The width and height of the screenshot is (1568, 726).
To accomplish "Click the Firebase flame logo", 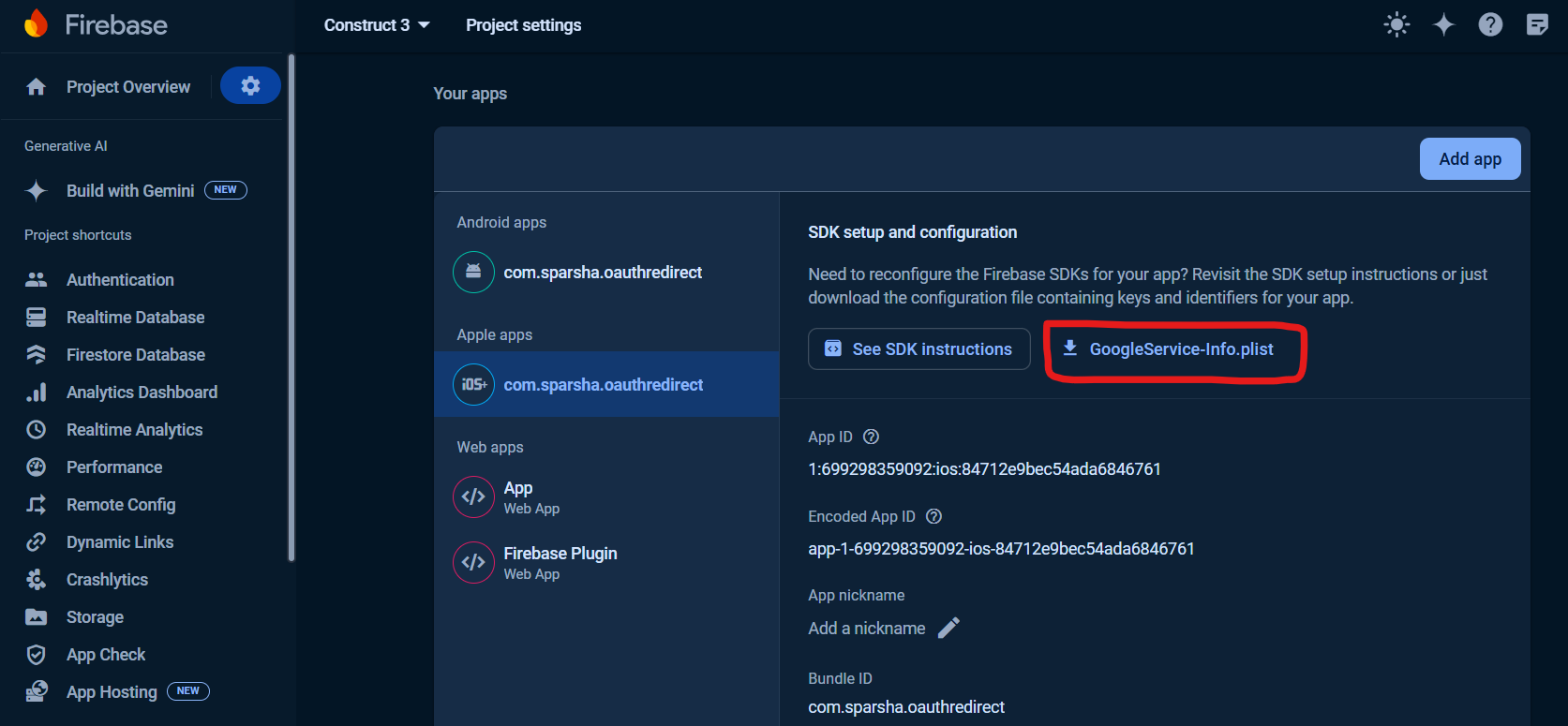I will (37, 24).
